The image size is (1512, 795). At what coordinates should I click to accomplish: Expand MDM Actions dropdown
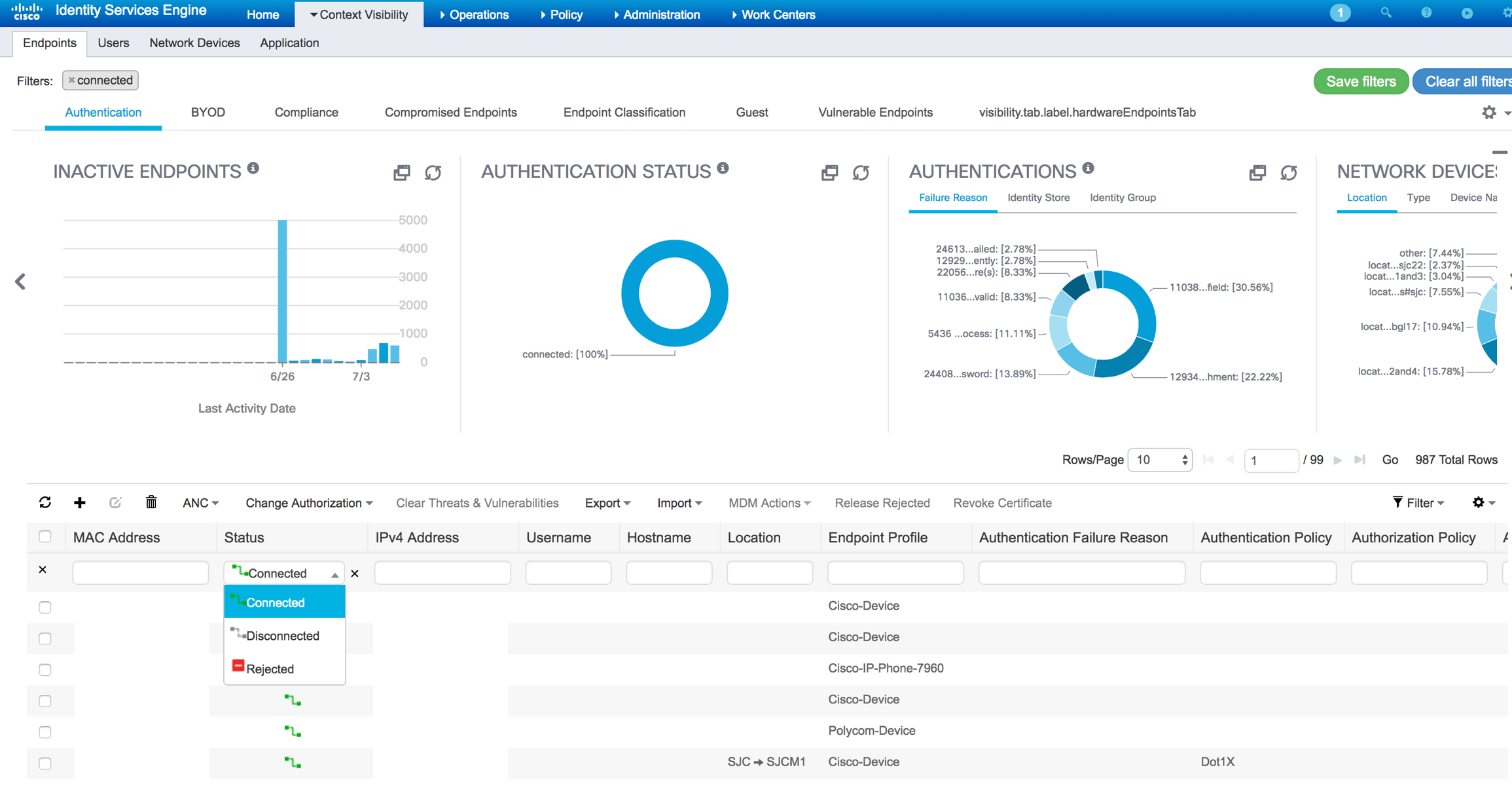click(770, 503)
